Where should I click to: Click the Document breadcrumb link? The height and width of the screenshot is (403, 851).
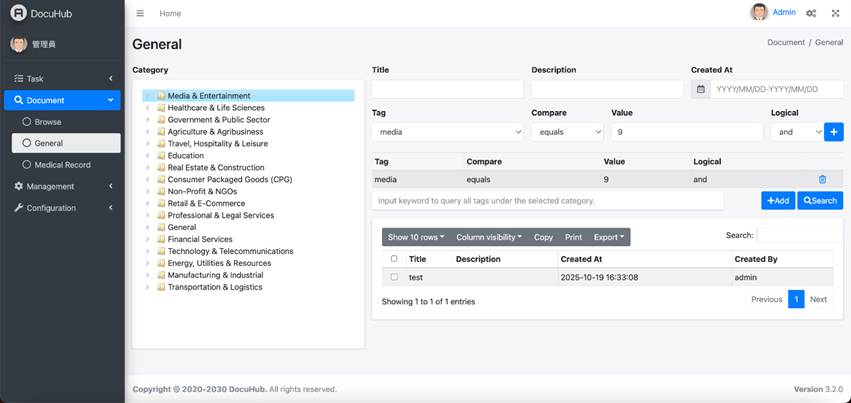(x=786, y=42)
